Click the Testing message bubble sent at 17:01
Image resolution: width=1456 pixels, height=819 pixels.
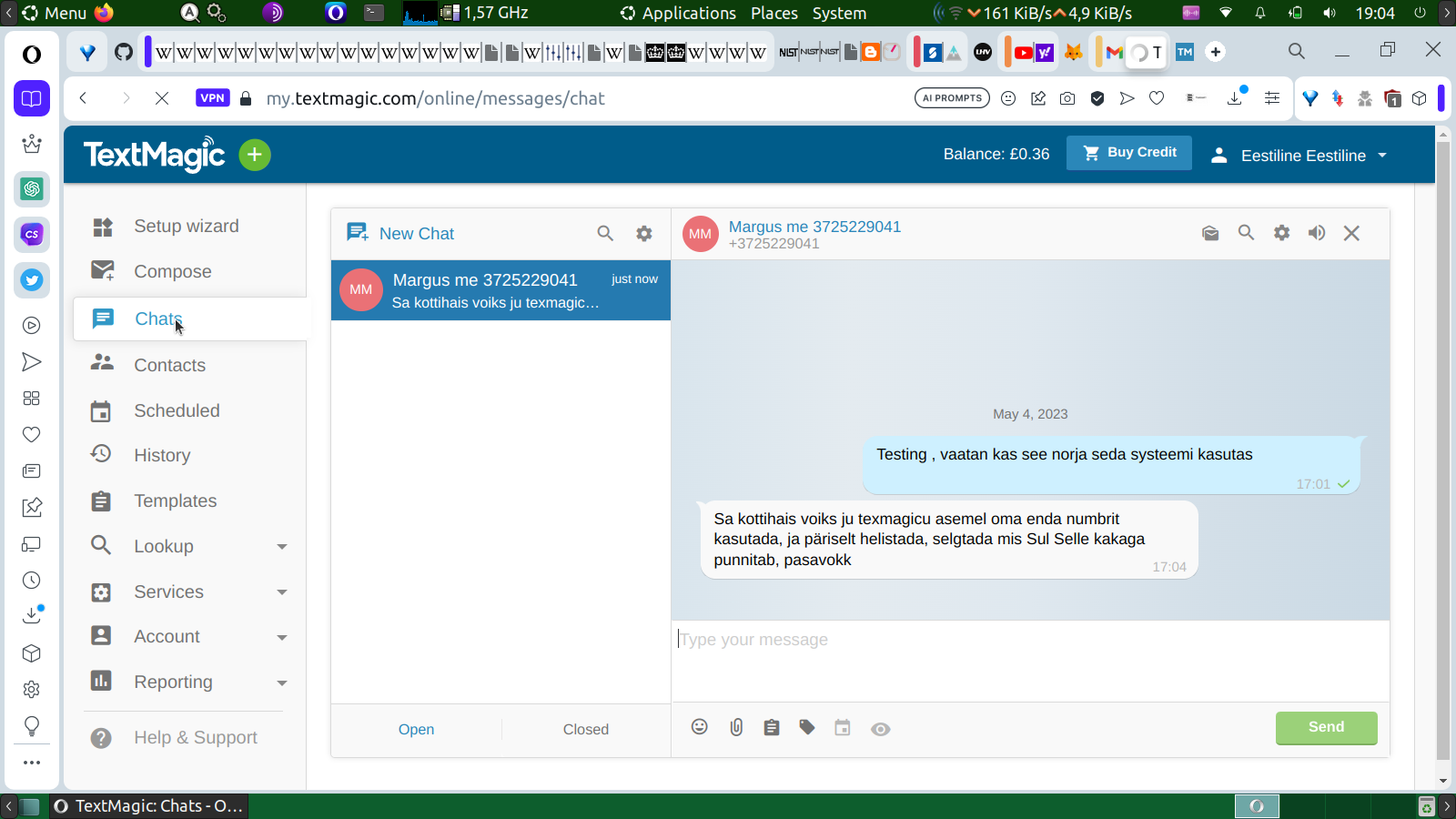(x=1111, y=465)
